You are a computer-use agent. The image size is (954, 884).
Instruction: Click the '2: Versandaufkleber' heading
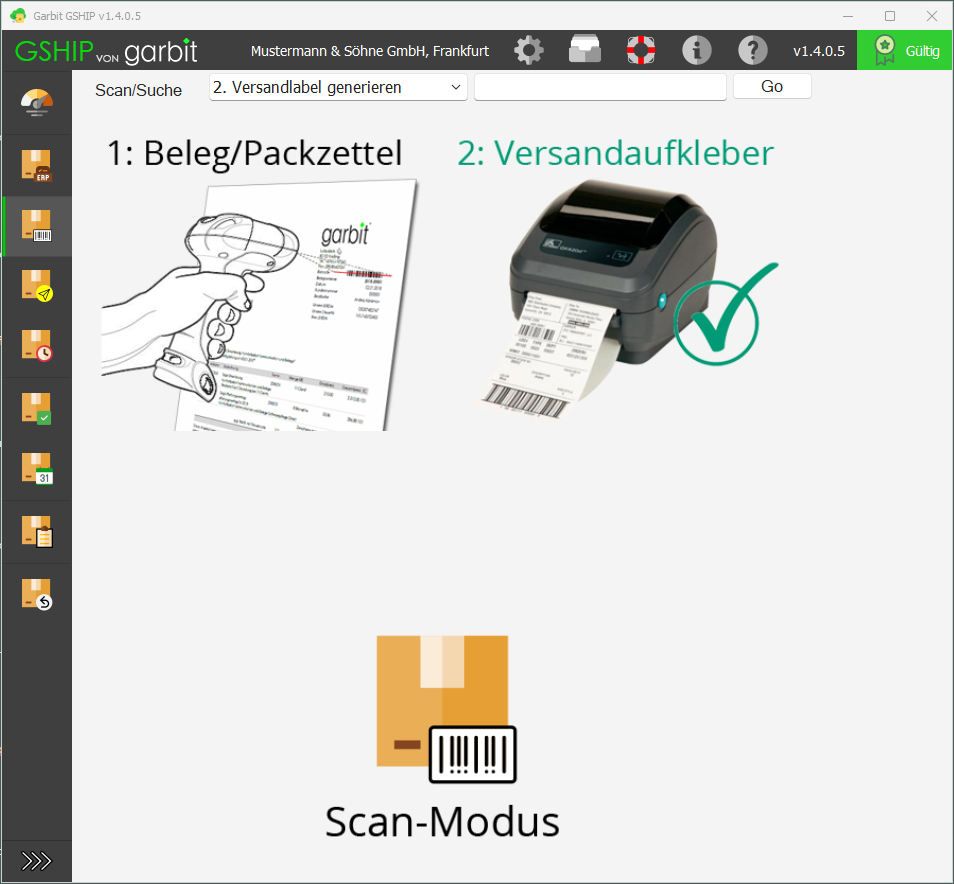[615, 153]
